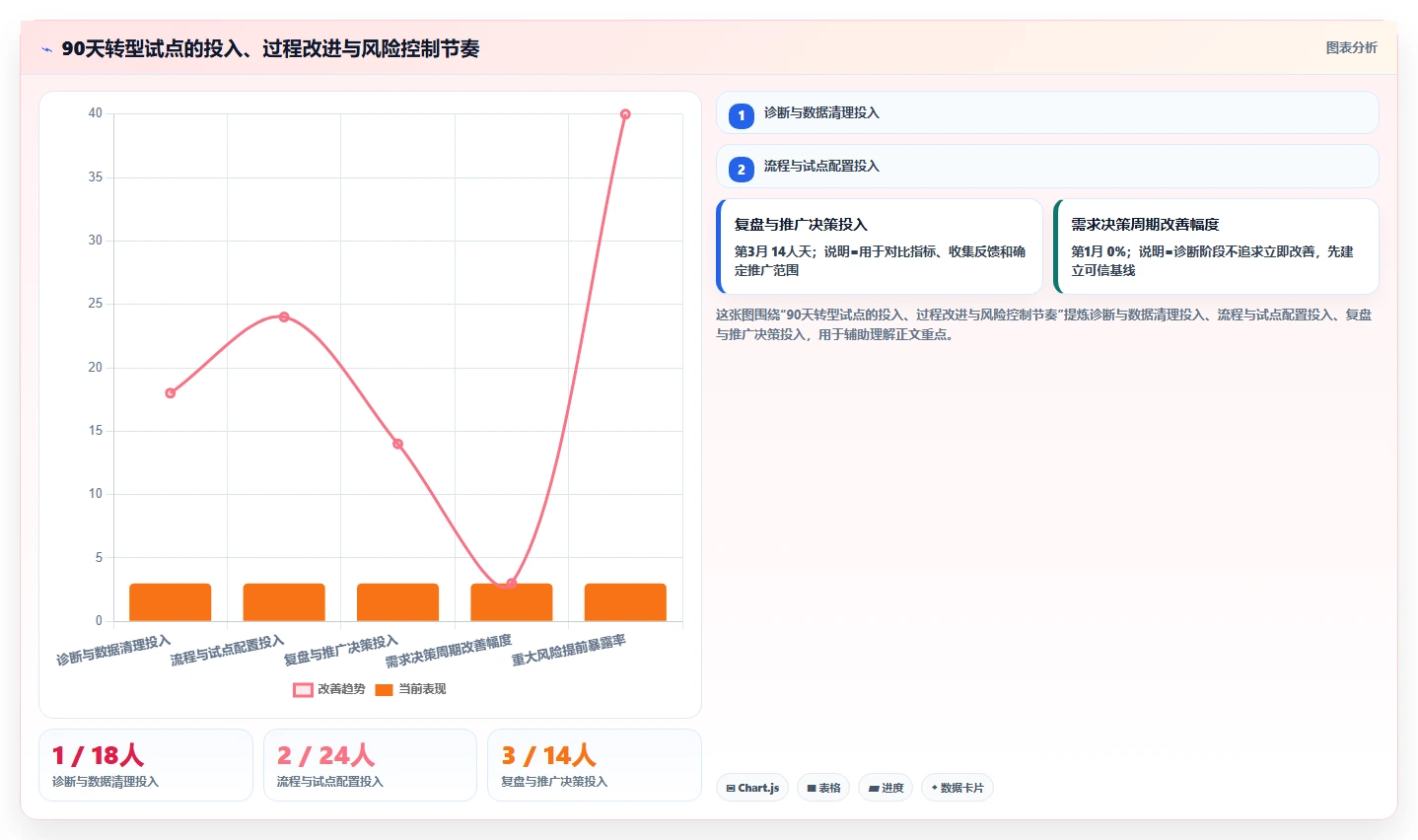Click the blue number 1 badge
The image size is (1418, 840).
pos(742,115)
